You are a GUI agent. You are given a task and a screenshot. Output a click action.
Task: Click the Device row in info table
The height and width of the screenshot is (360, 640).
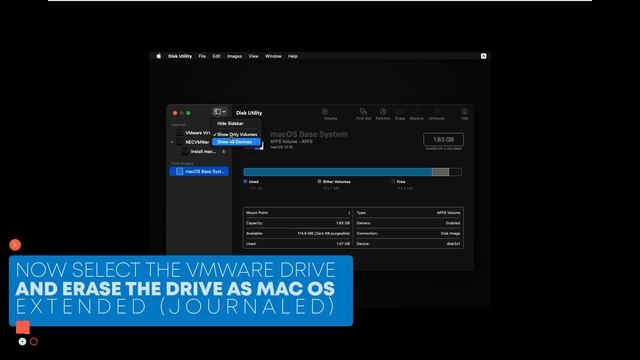click(x=408, y=244)
